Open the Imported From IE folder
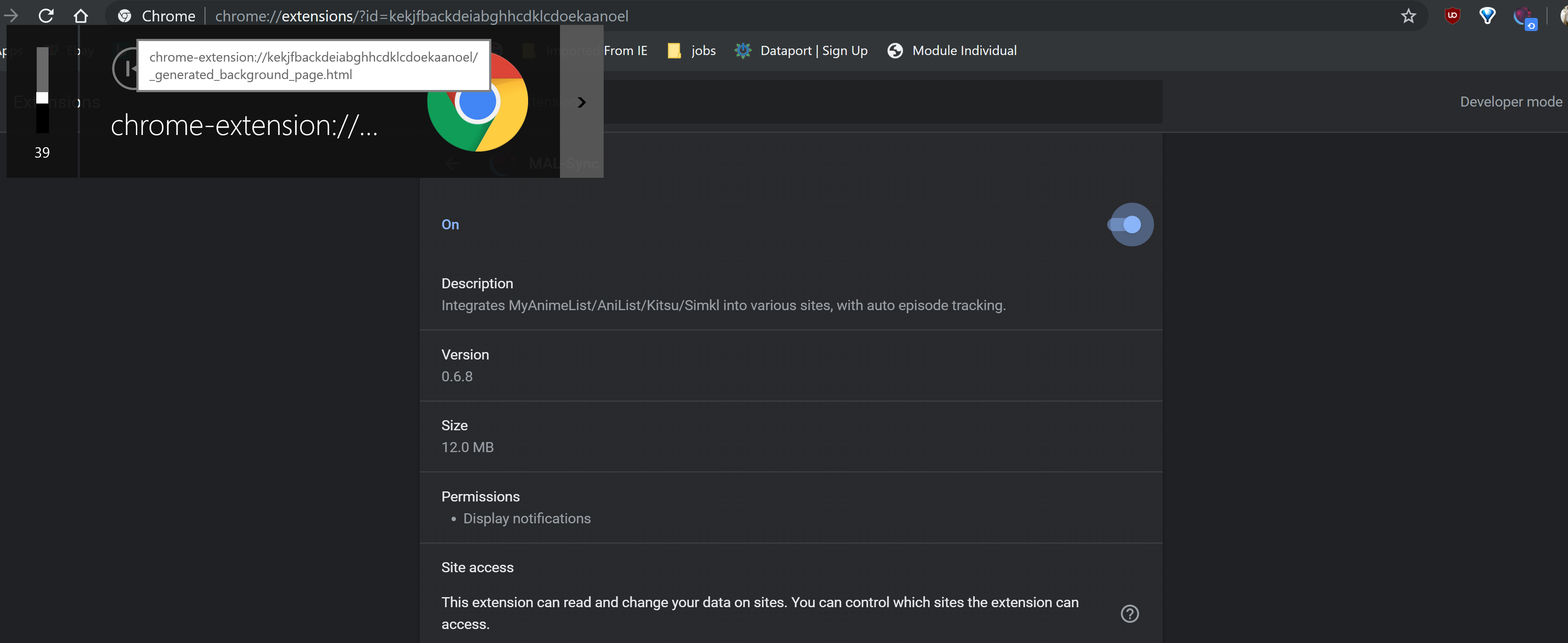This screenshot has width=1568, height=643. (x=625, y=51)
